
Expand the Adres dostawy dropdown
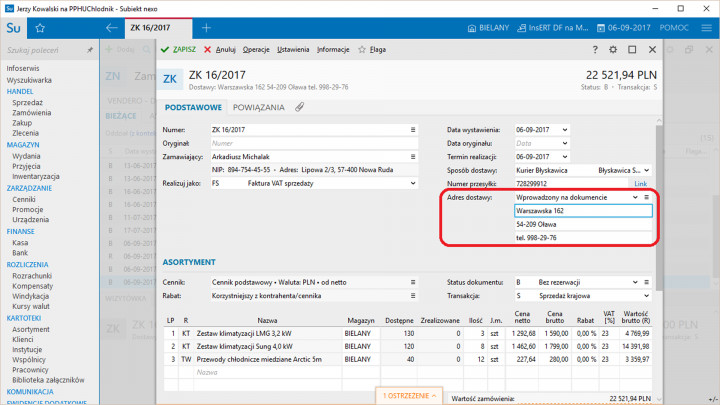click(x=634, y=198)
